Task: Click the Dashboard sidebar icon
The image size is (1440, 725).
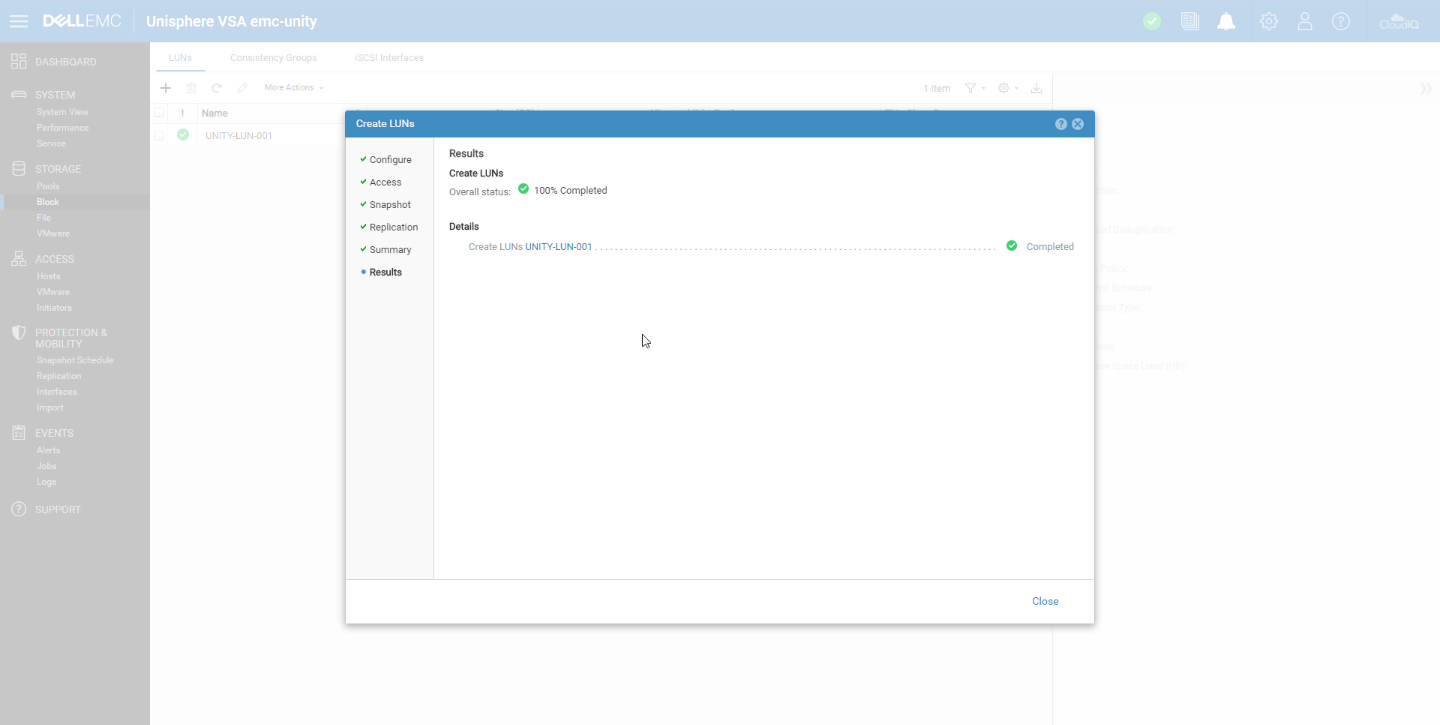Action: [18, 61]
